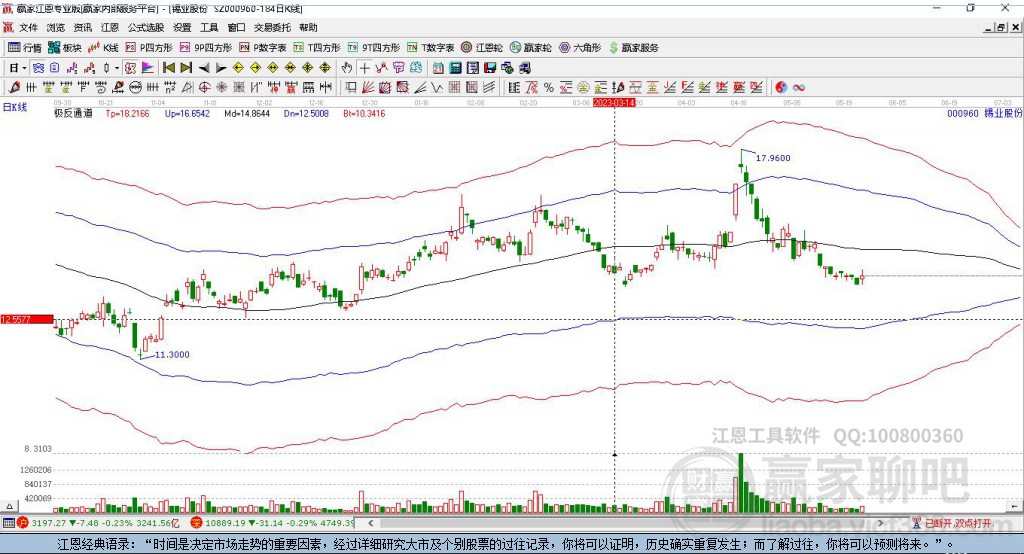Toggle the pressed 权 adjustment icon
1024x554 pixels.
(130, 68)
